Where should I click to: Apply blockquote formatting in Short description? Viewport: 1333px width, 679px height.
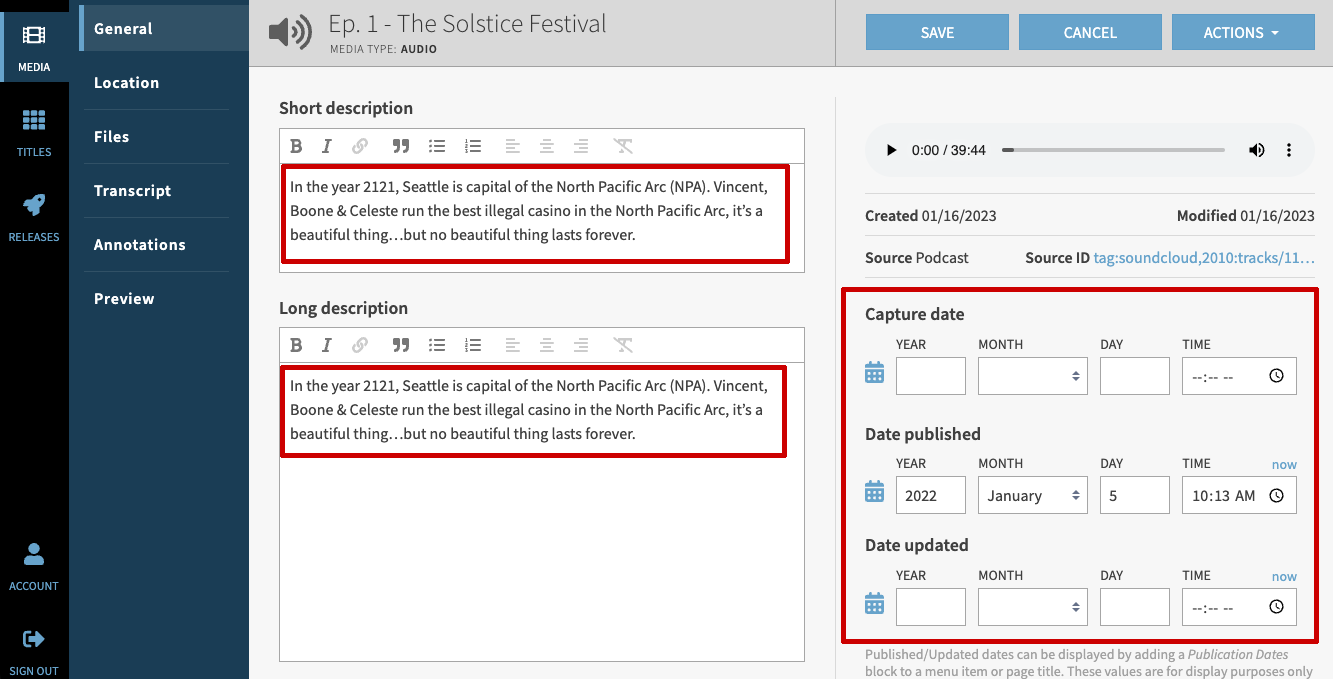[x=400, y=146]
